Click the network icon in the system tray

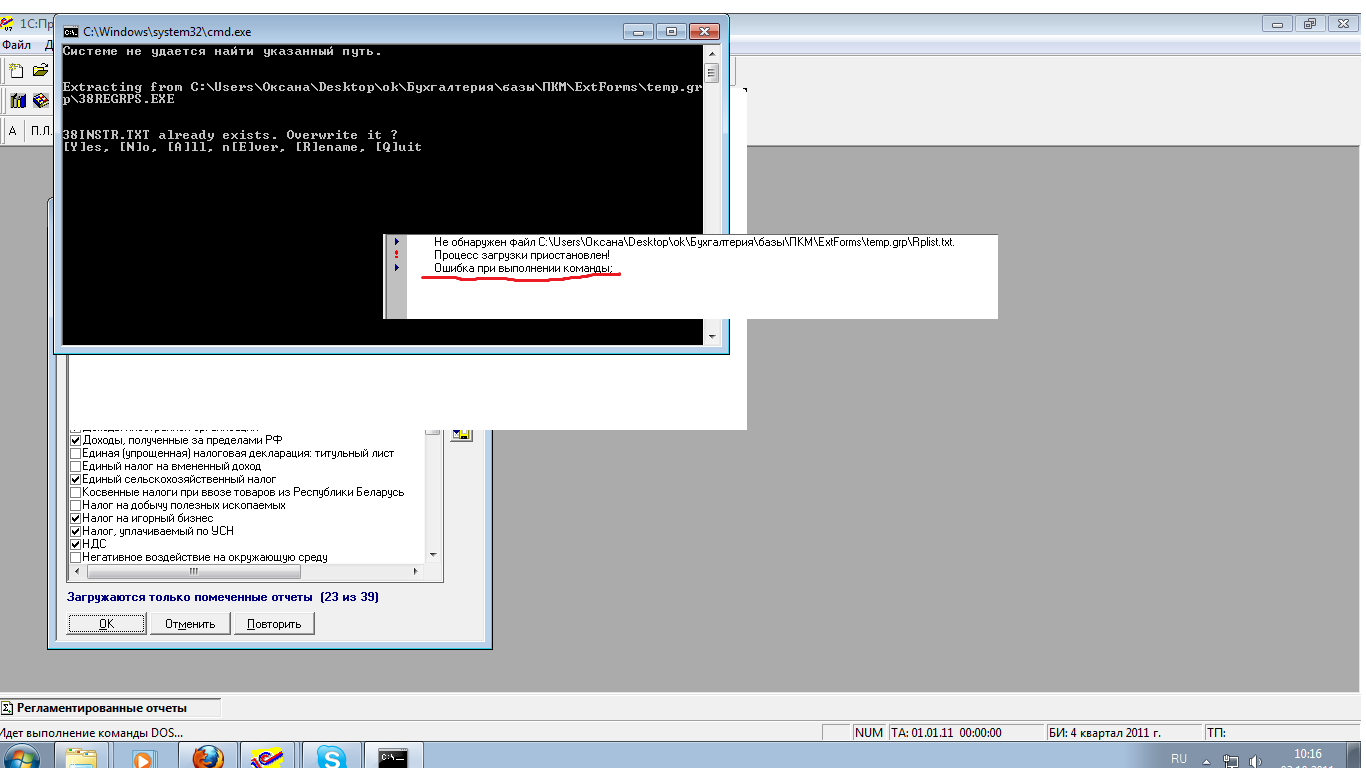point(1230,761)
